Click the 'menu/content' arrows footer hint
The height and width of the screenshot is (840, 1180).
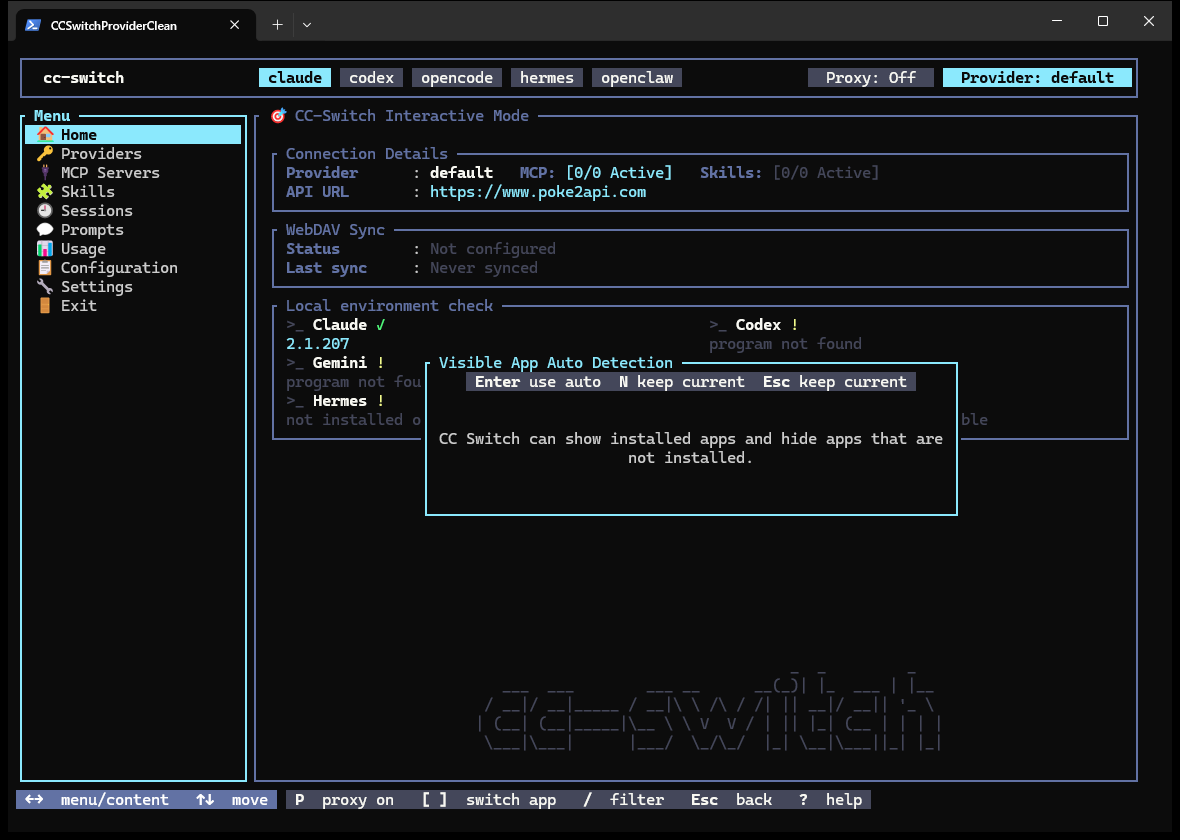pyautogui.click(x=96, y=799)
